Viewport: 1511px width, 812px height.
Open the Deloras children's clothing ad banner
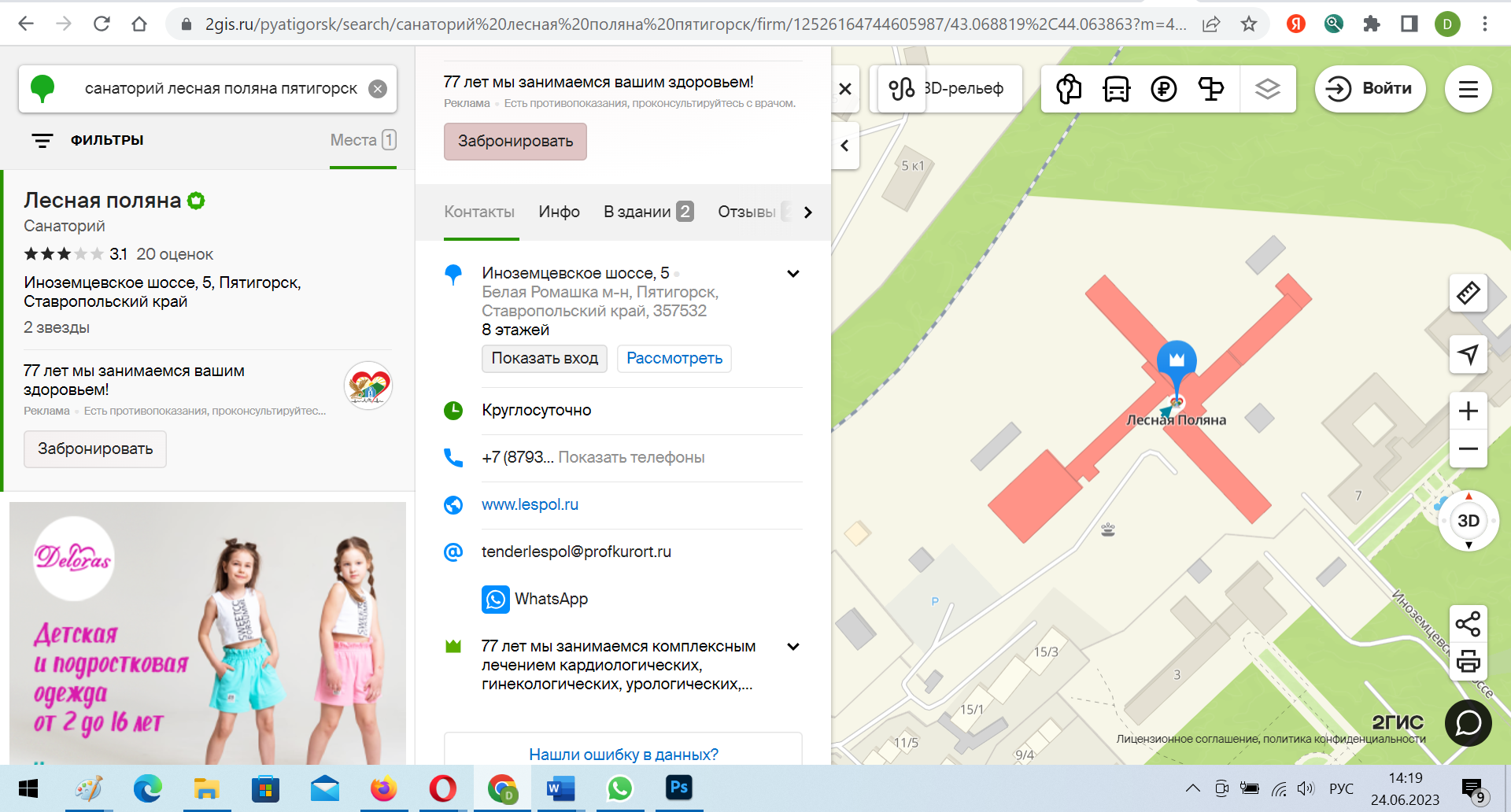[208, 633]
